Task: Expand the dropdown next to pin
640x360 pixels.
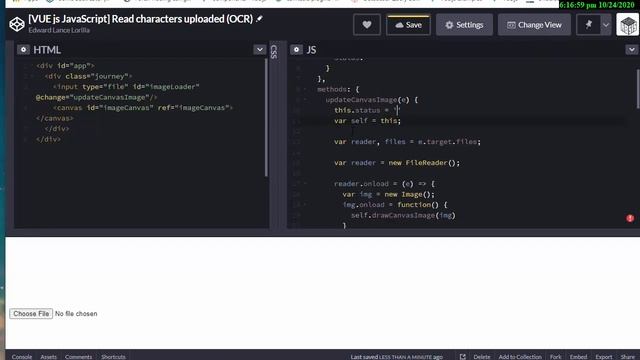Action: click(x=606, y=25)
